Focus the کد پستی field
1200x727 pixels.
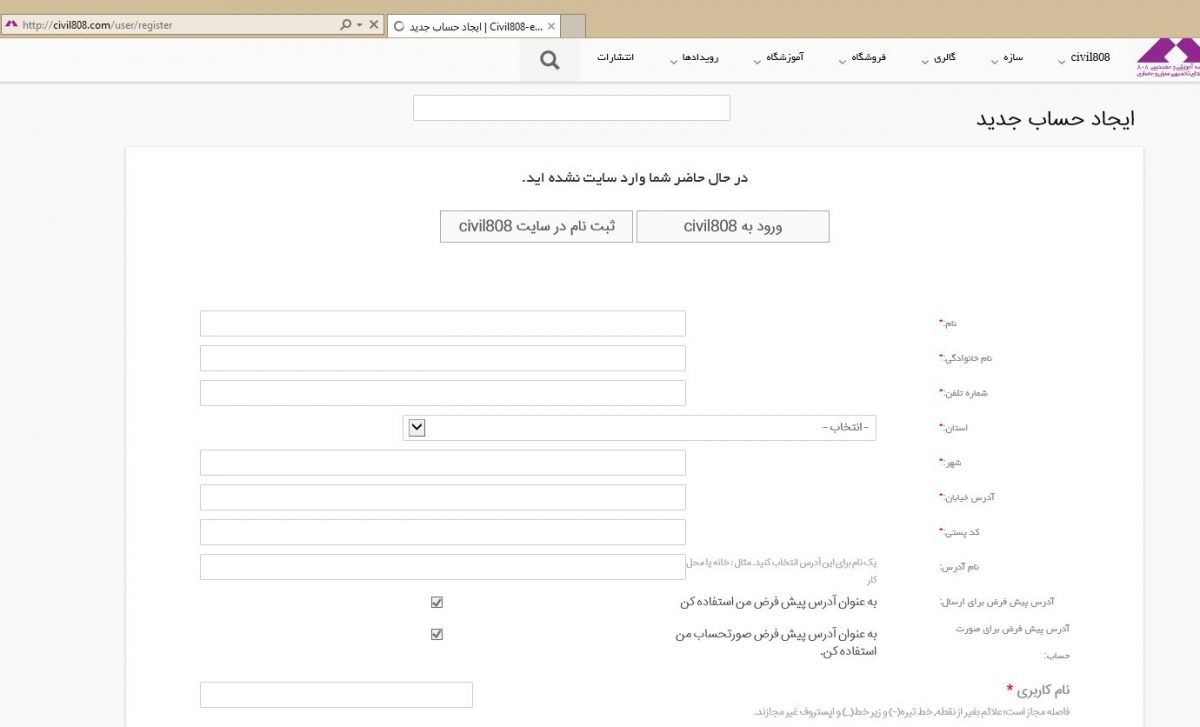tap(443, 532)
